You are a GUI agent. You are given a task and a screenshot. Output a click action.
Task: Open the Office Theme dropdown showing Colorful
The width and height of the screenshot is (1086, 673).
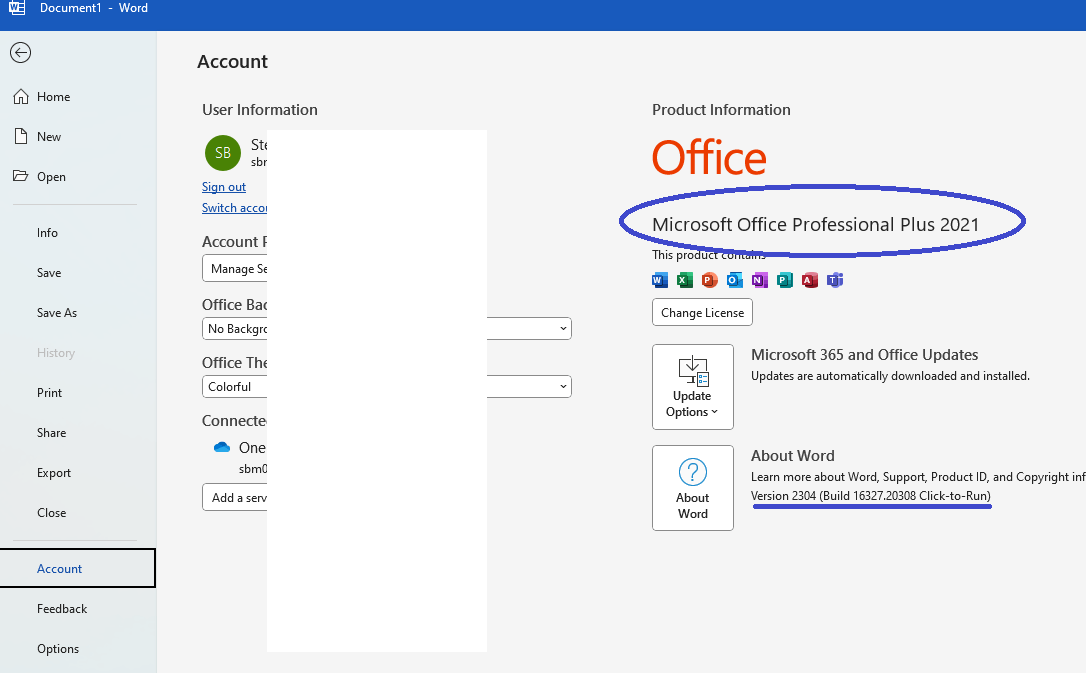pyautogui.click(x=563, y=386)
